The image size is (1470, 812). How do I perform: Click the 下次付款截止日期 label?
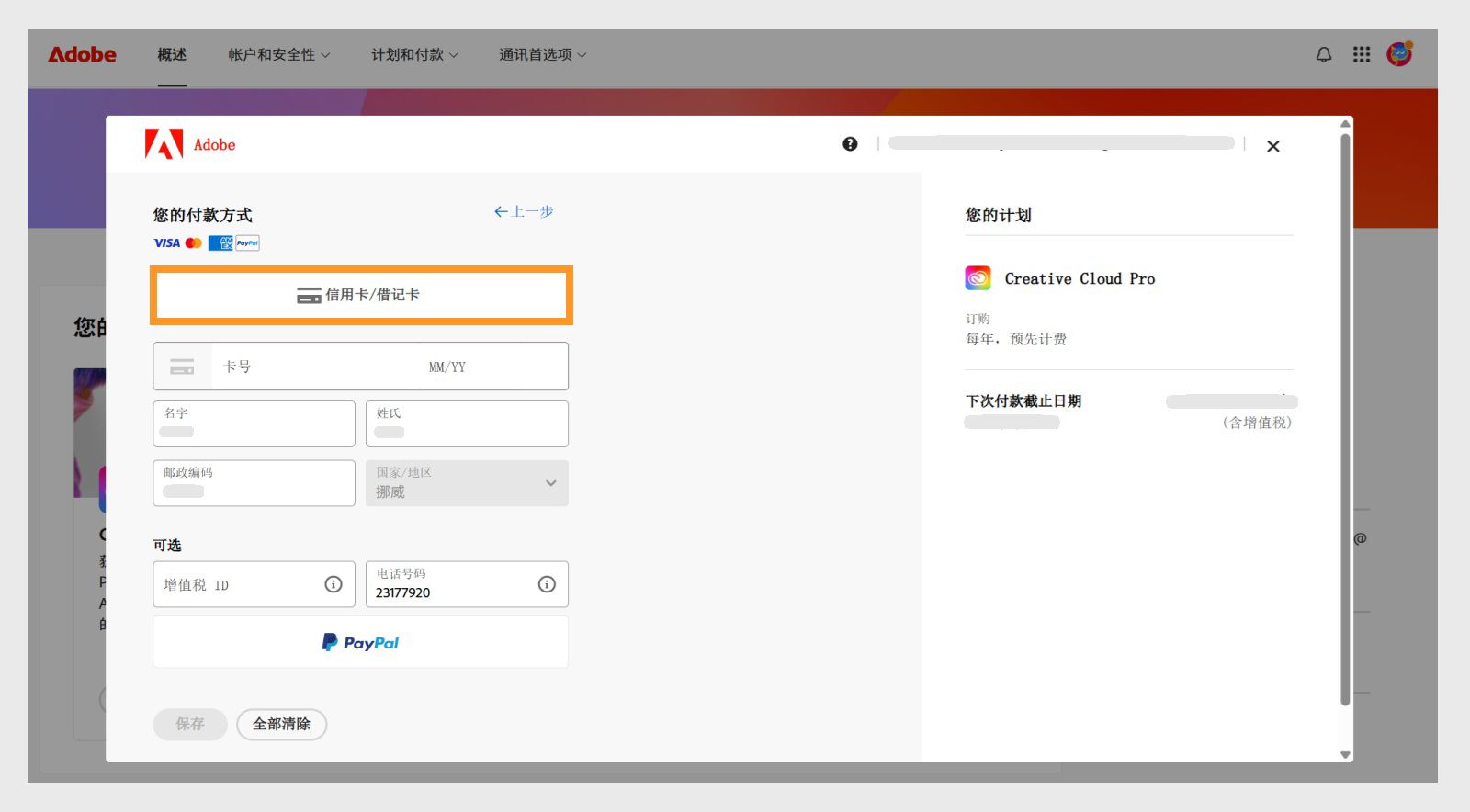(x=1023, y=400)
